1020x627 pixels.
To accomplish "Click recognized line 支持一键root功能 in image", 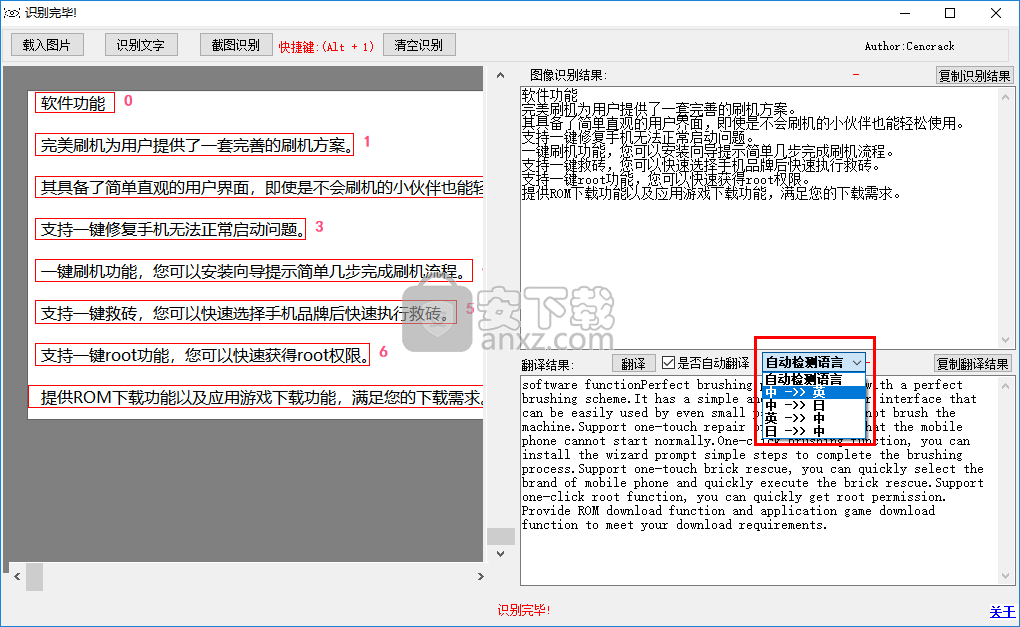I will 202,355.
